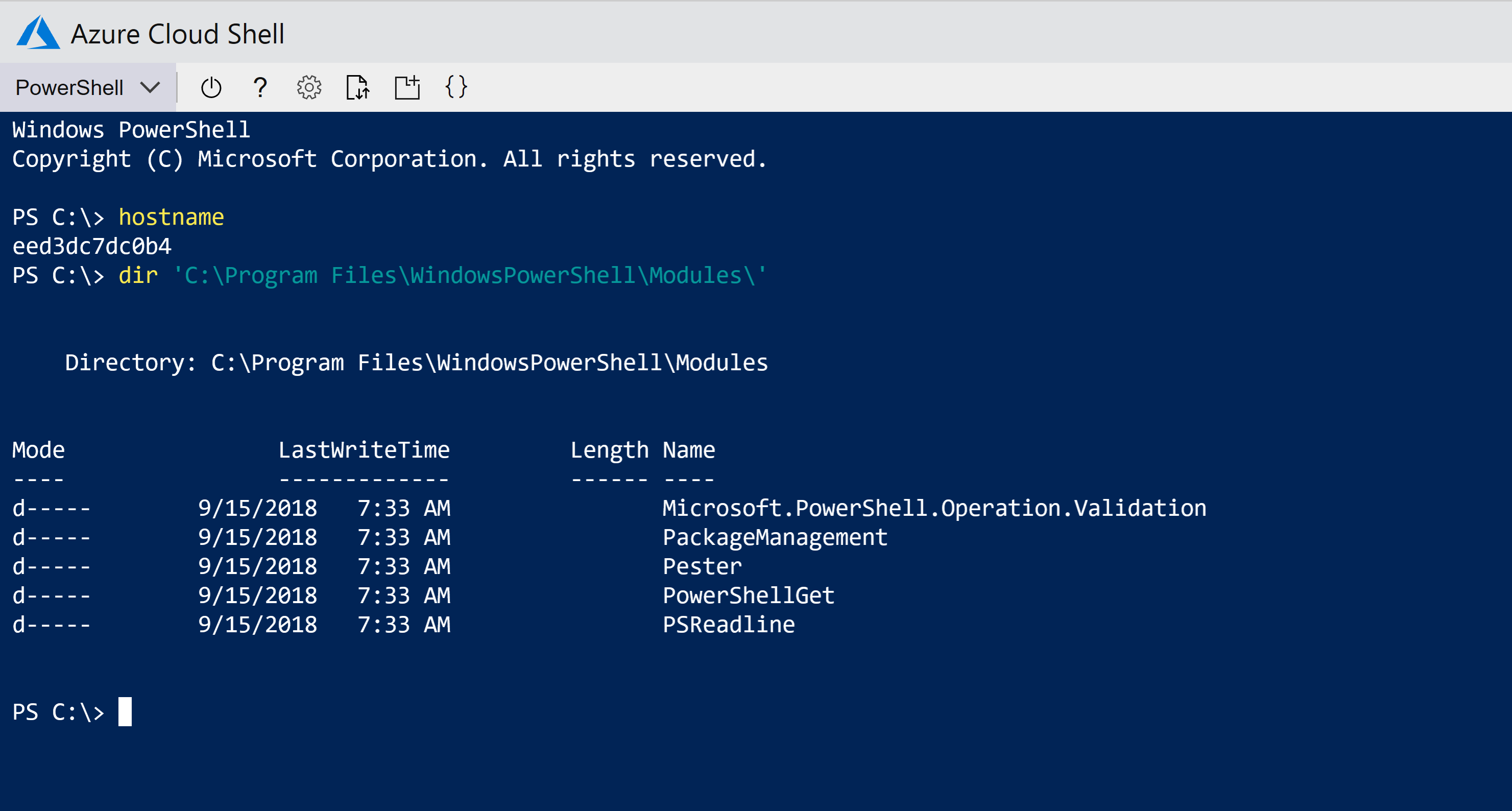The image size is (1512, 811).
Task: Select the PowerShell shell label
Action: [70, 87]
